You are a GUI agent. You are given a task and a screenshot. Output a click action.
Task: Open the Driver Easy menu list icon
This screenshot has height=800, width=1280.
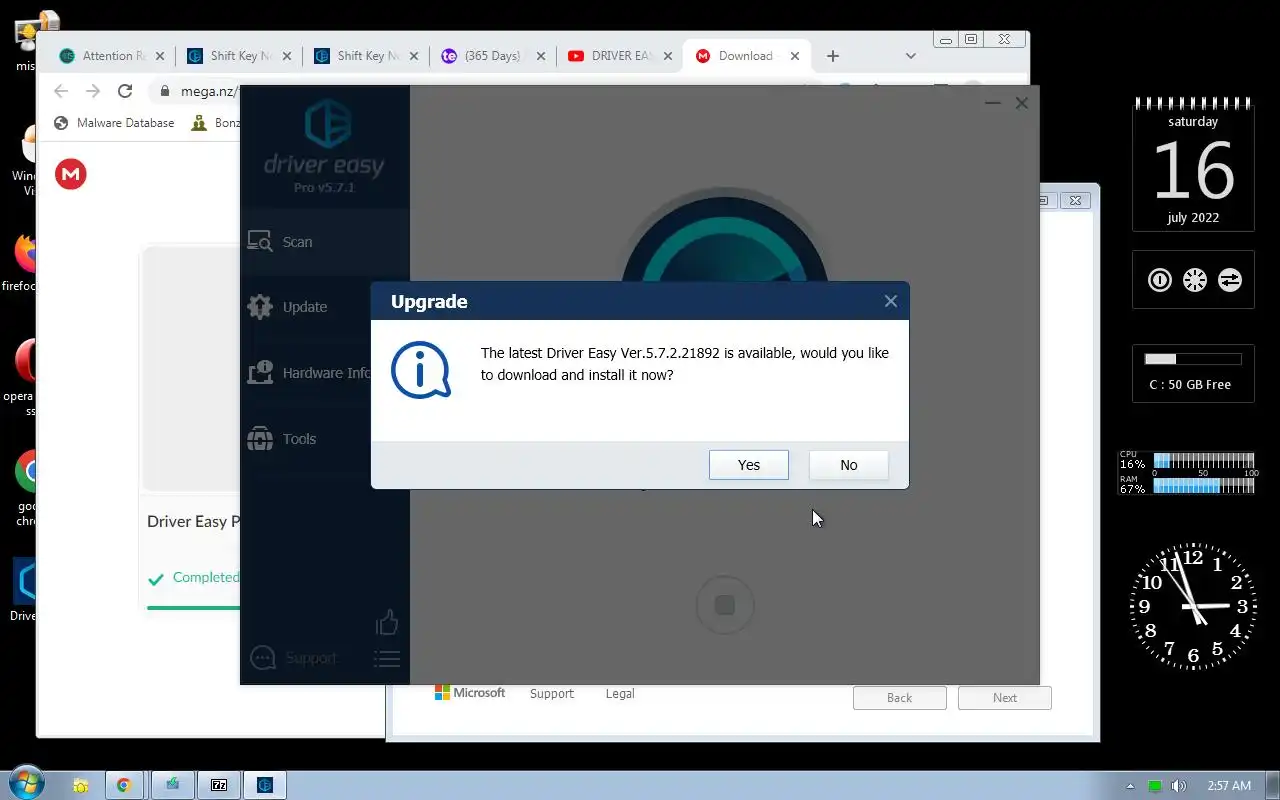point(387,658)
